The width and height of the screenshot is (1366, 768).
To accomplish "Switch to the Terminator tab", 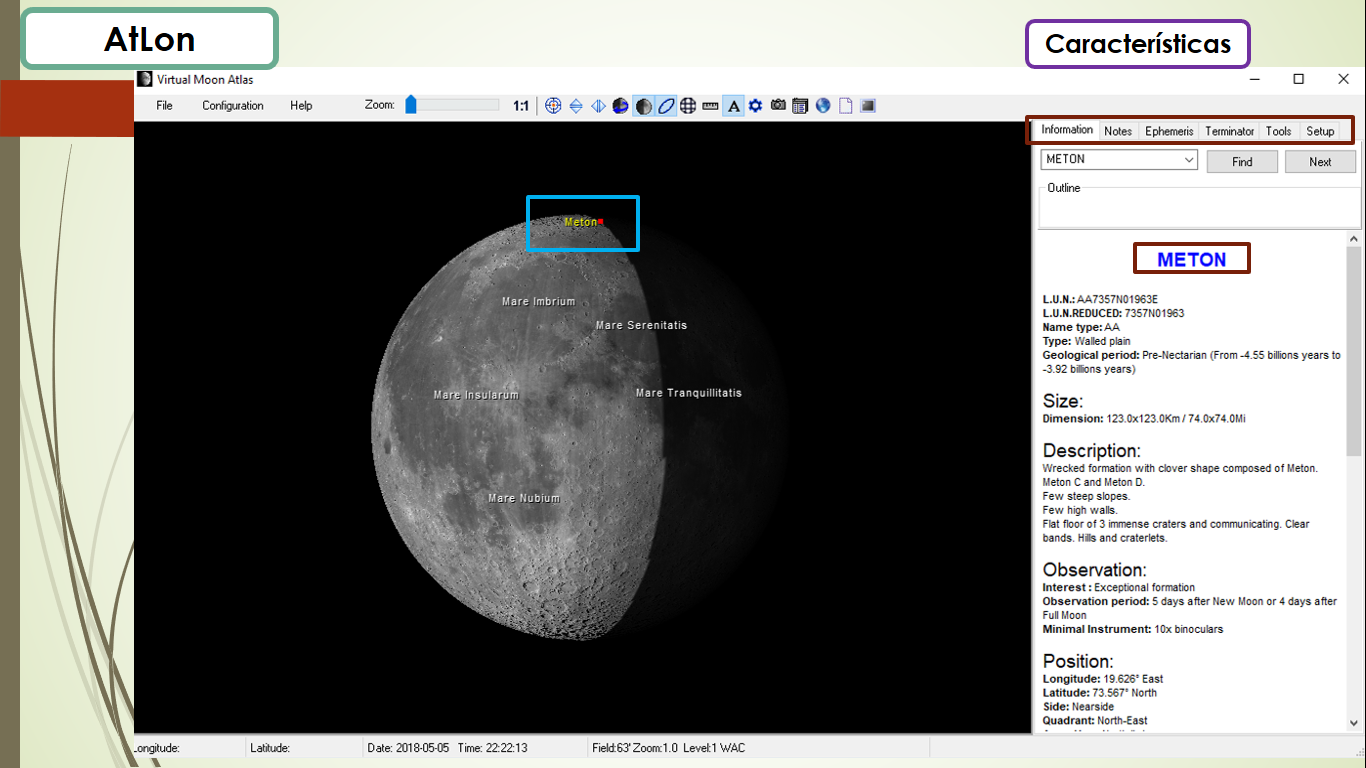I will 1229,131.
